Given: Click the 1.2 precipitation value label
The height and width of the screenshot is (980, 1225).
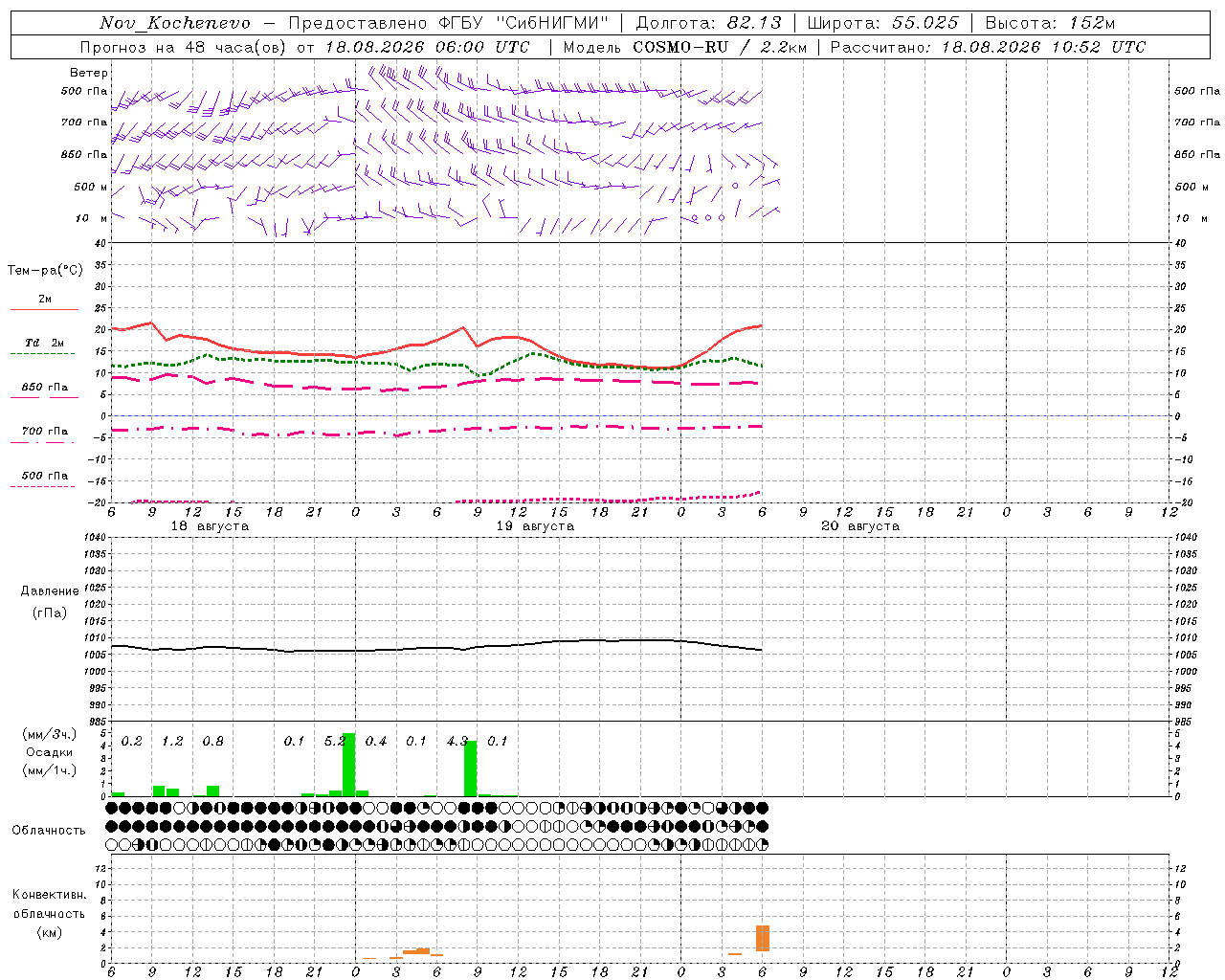Looking at the screenshot, I should (x=172, y=741).
